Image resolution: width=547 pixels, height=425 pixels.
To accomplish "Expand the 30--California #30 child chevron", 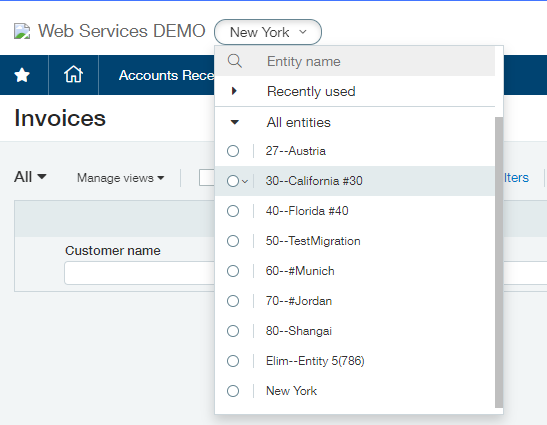I will pyautogui.click(x=245, y=181).
